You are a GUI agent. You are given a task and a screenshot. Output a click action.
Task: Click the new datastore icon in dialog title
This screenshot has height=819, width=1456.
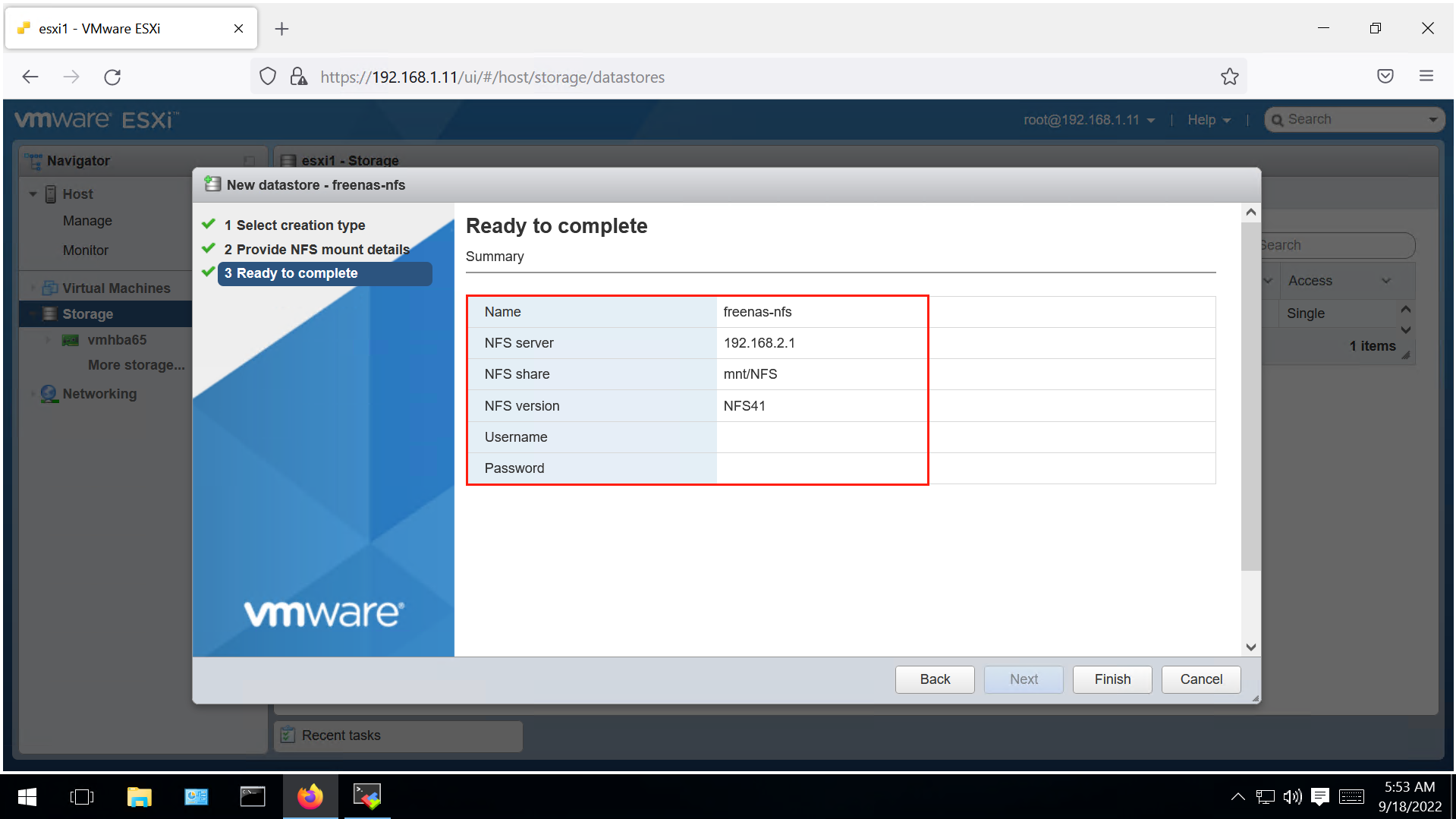coord(212,184)
